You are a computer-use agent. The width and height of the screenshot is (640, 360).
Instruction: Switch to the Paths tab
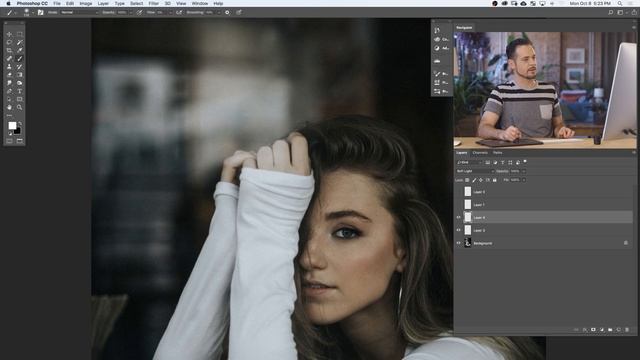(497, 153)
